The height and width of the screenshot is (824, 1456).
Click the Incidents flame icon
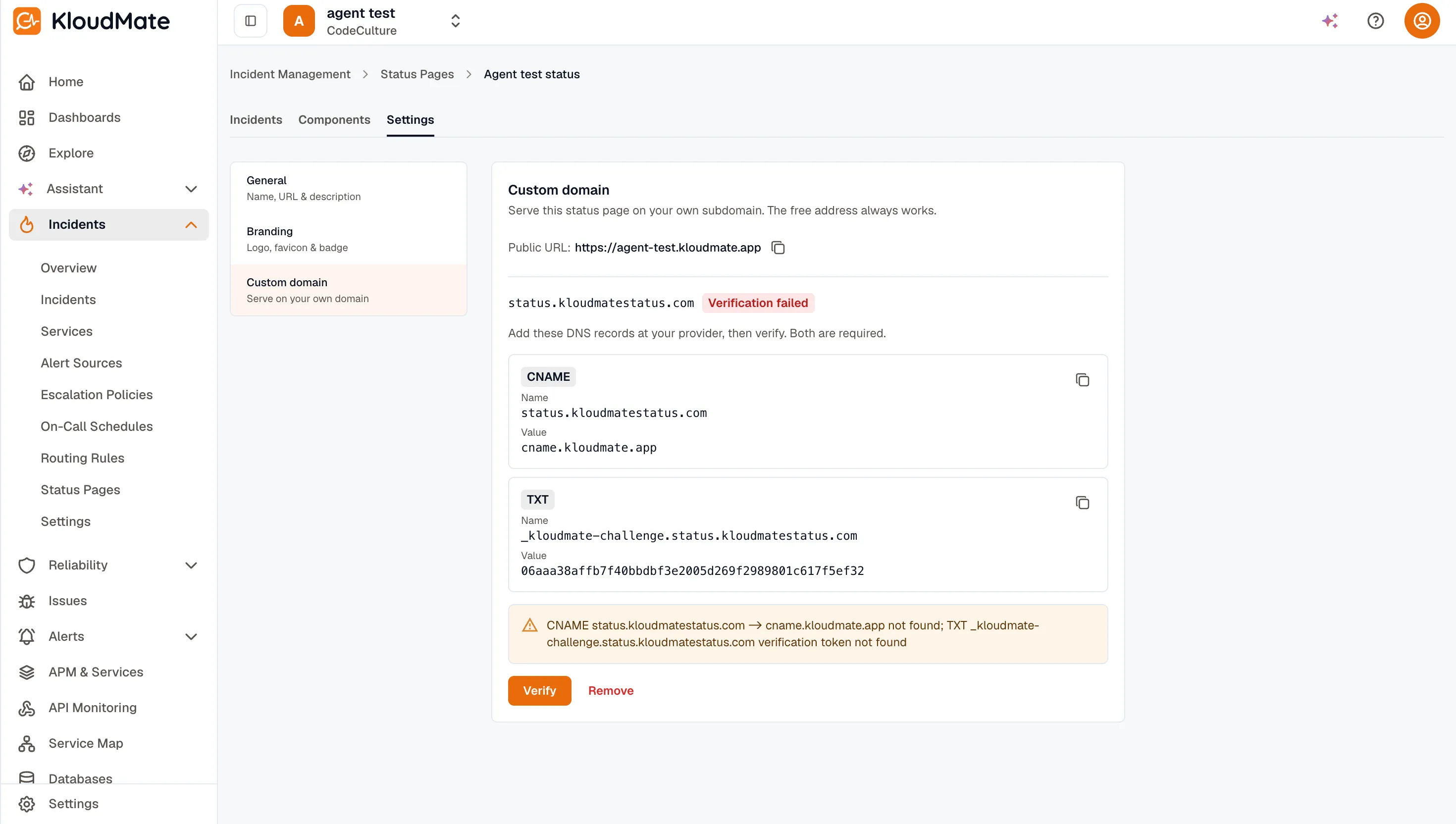(x=27, y=225)
